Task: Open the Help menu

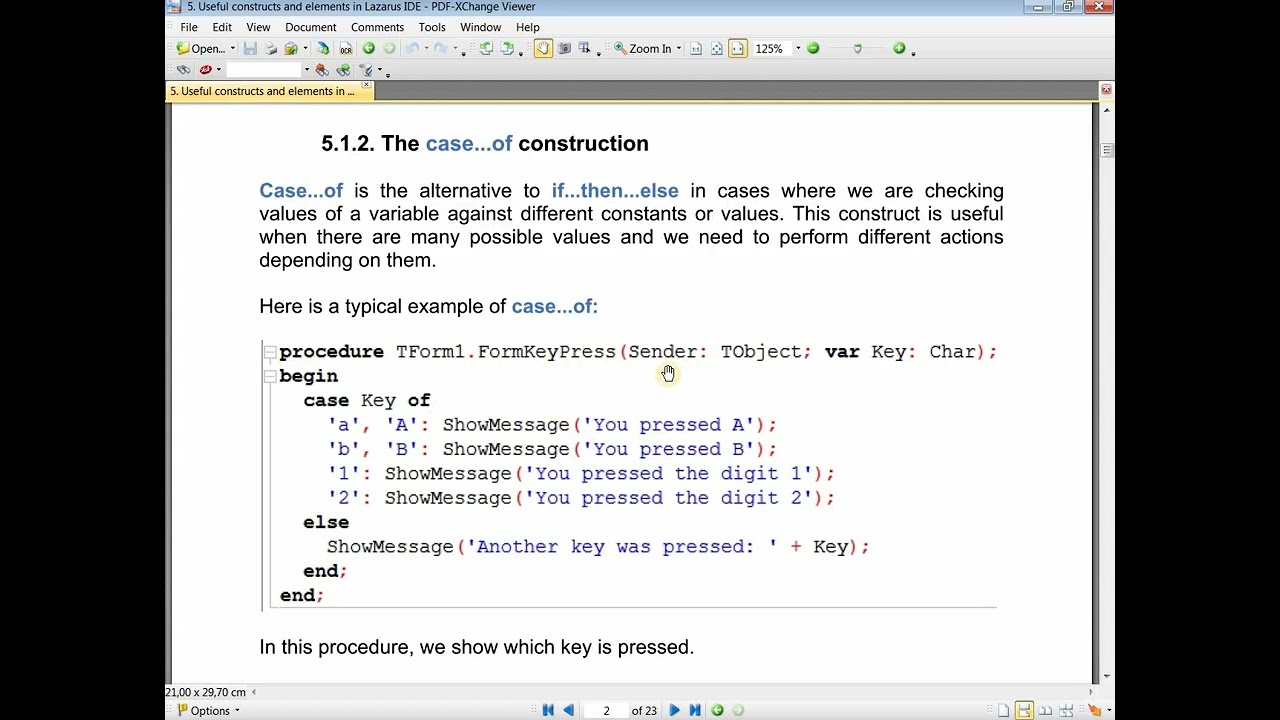Action: click(528, 27)
